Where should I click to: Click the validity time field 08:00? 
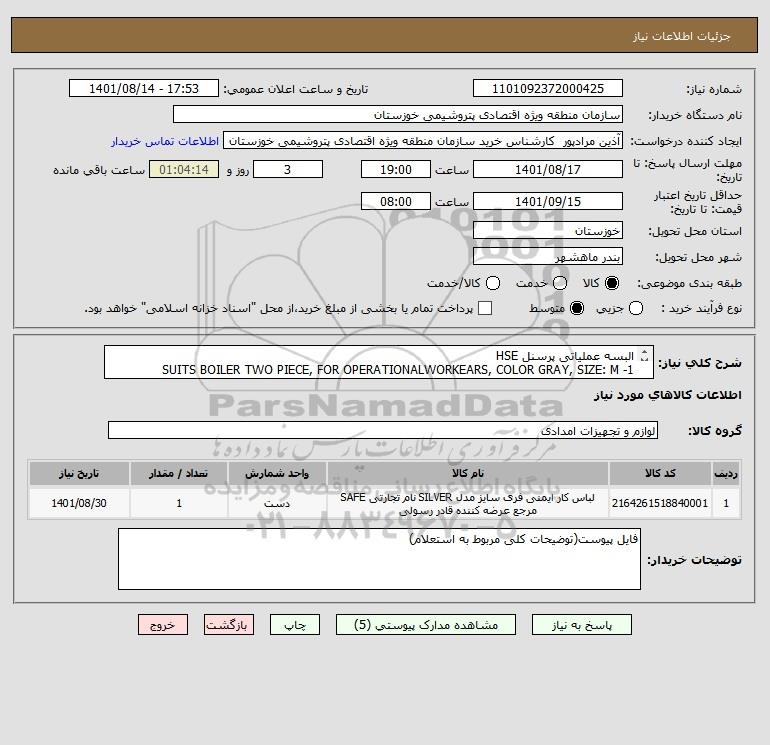pos(396,201)
